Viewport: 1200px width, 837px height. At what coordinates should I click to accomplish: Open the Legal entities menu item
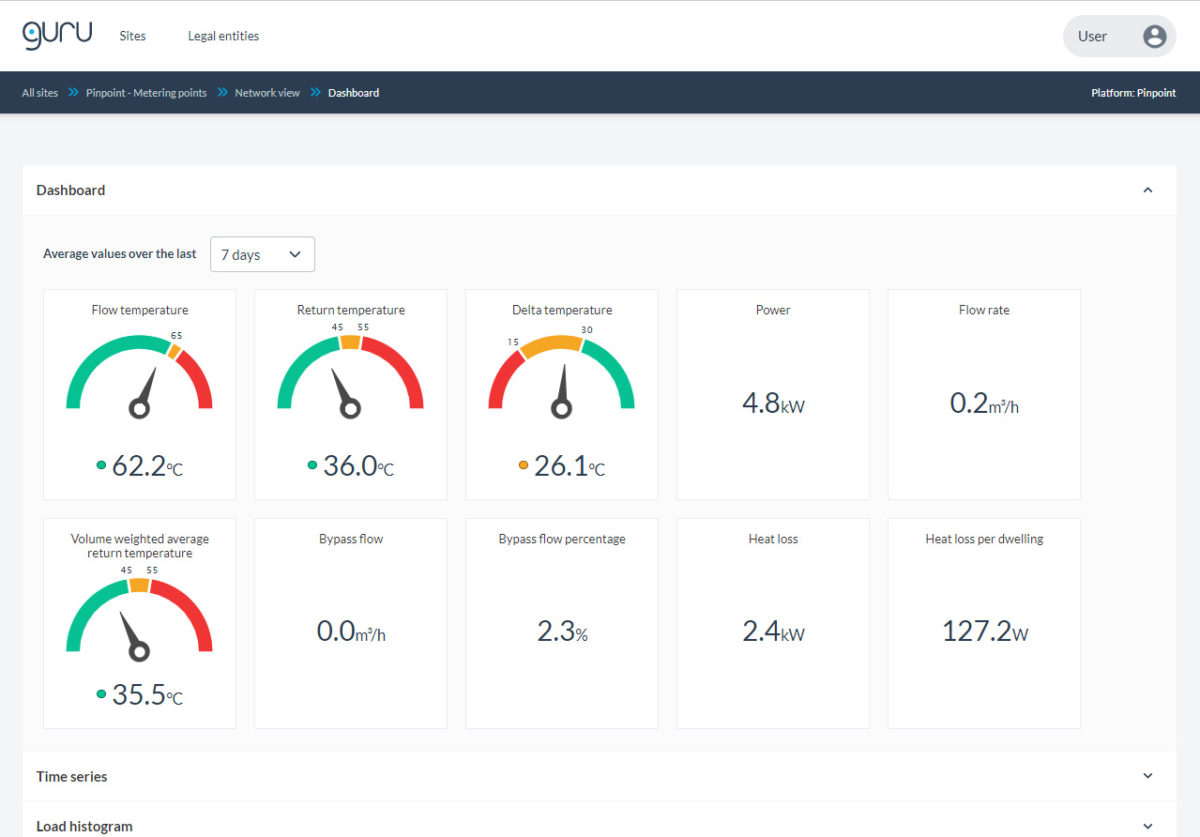click(223, 36)
